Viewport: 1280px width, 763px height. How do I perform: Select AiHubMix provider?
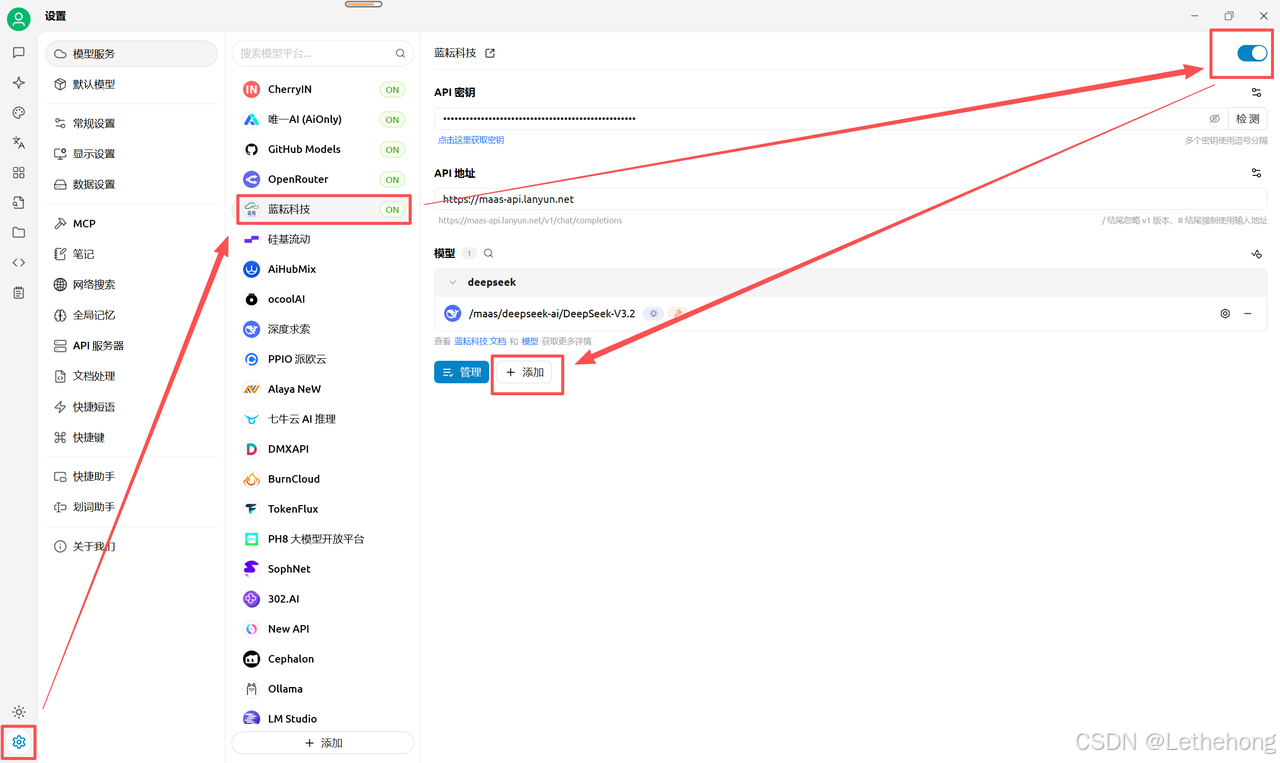[x=323, y=269]
